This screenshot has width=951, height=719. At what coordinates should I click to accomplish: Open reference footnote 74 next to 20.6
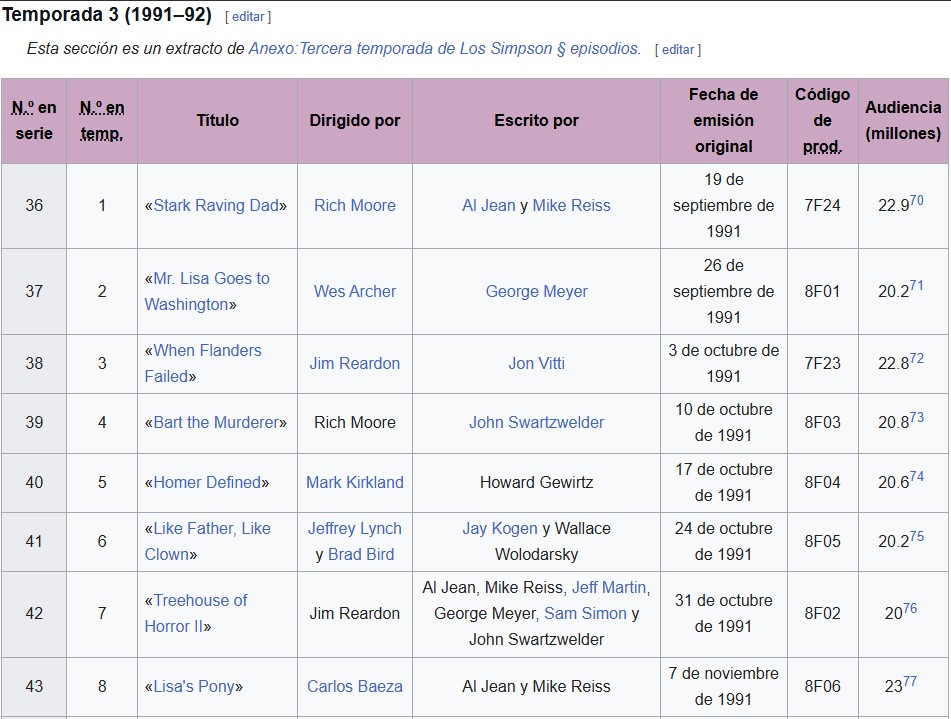pyautogui.click(x=916, y=477)
